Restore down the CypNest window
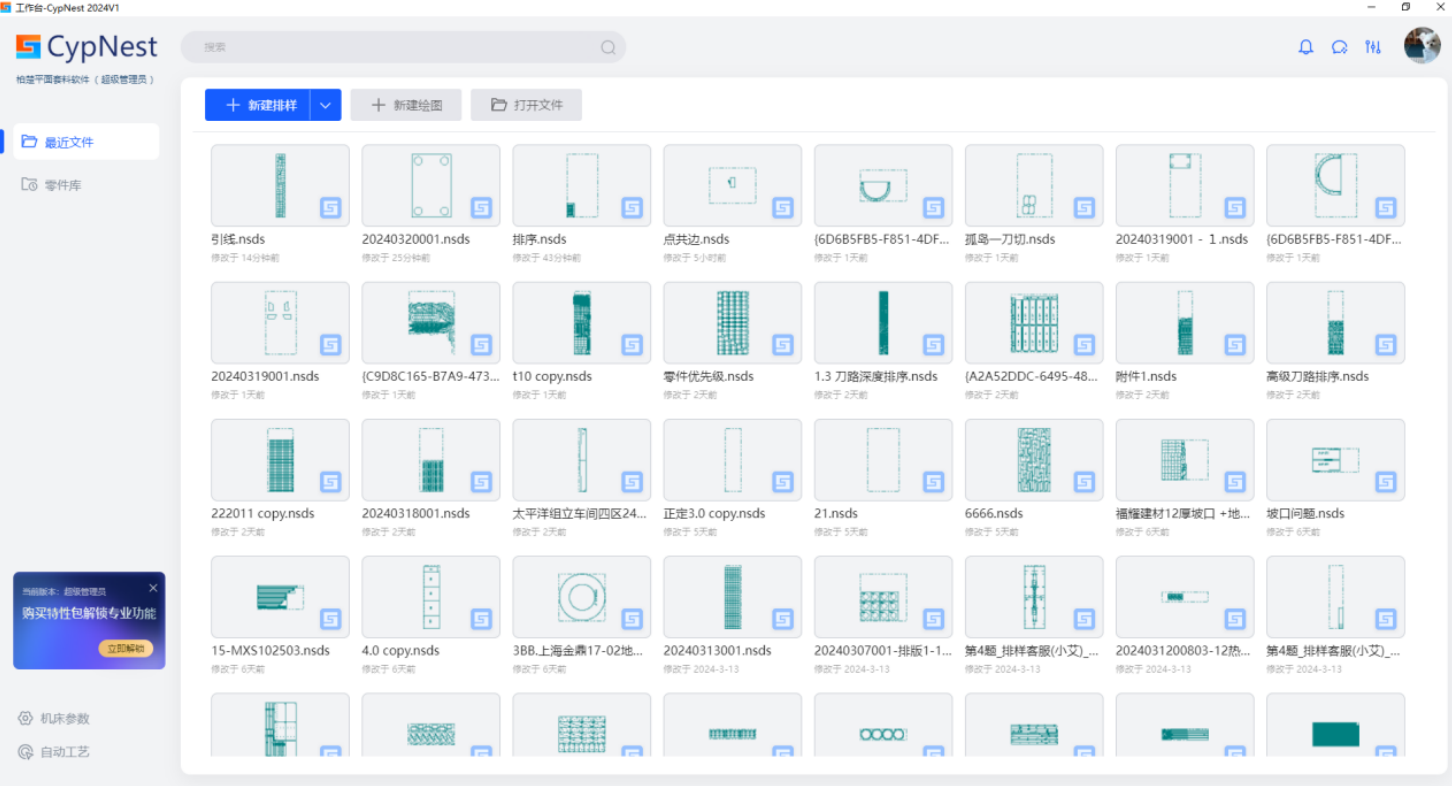Screen dimensions: 1452x786 coord(1405,7)
